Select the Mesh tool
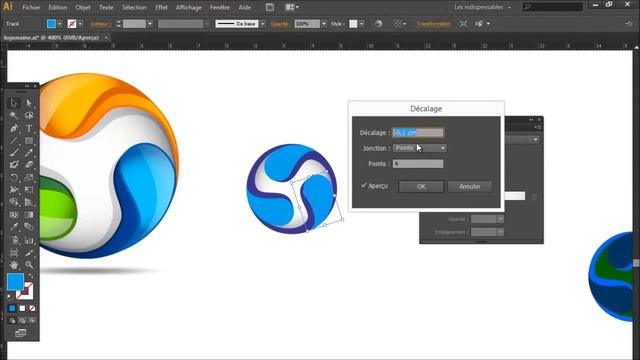The height and width of the screenshot is (360, 640). pyautogui.click(x=14, y=214)
